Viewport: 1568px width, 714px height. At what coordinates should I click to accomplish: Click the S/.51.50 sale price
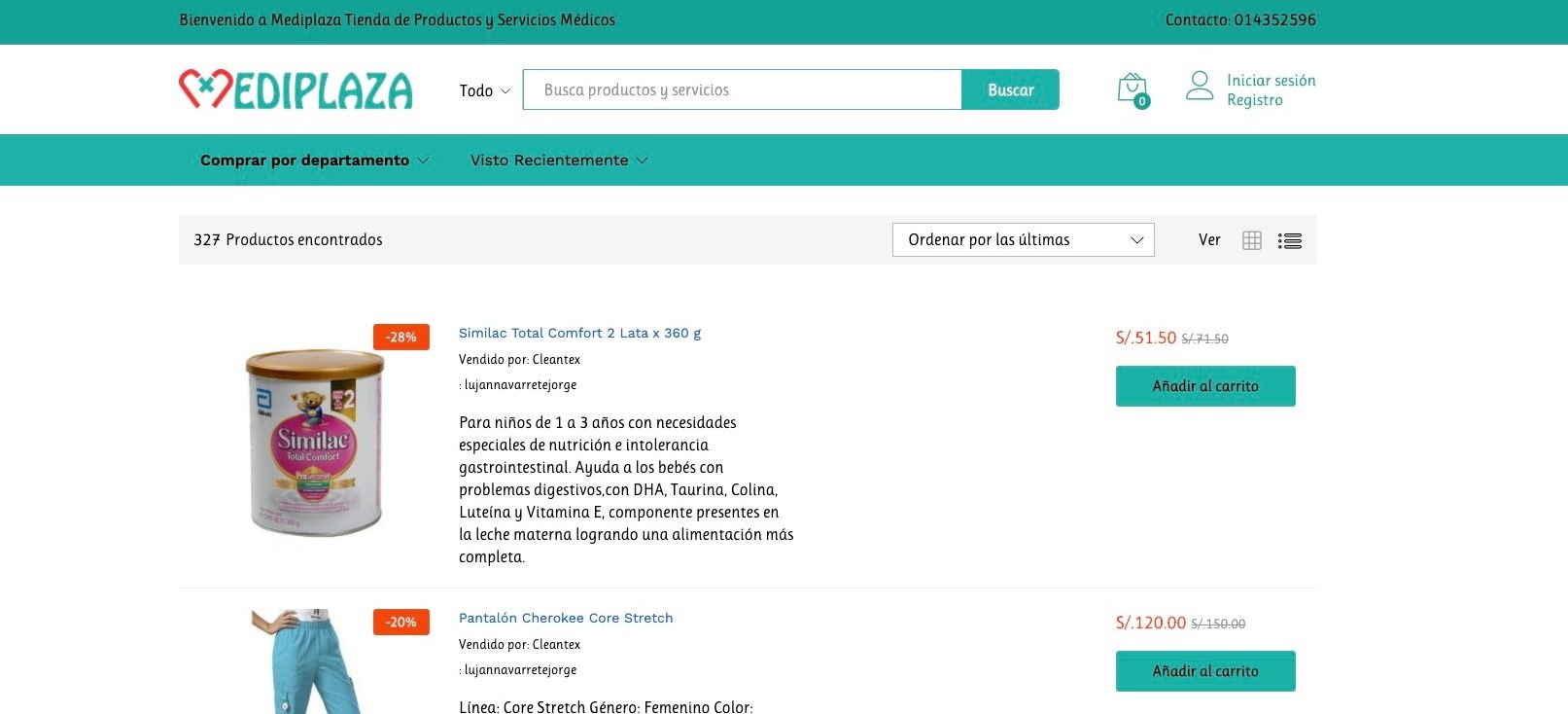(x=1146, y=338)
